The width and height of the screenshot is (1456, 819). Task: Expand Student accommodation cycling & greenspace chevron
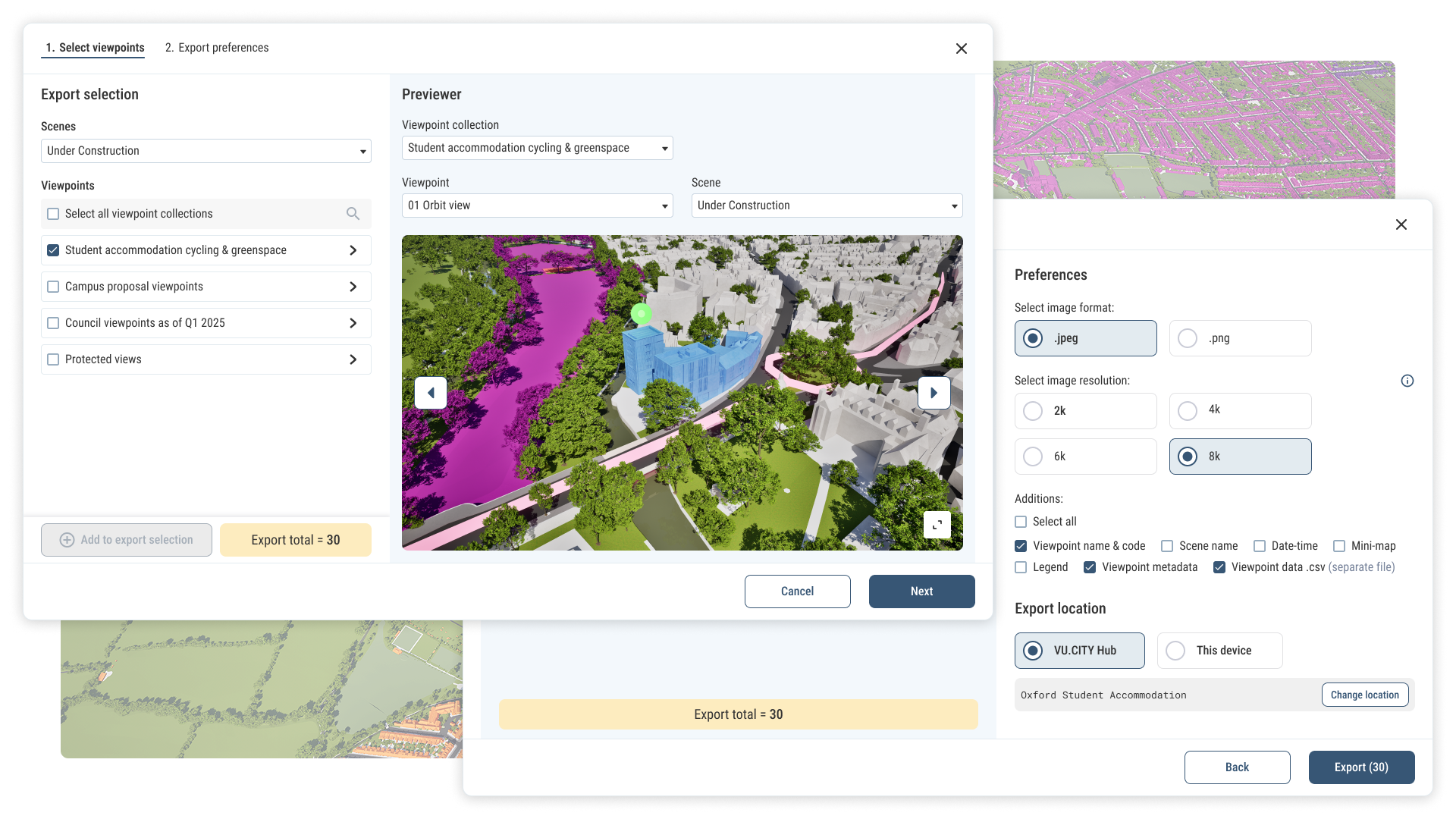pyautogui.click(x=353, y=250)
